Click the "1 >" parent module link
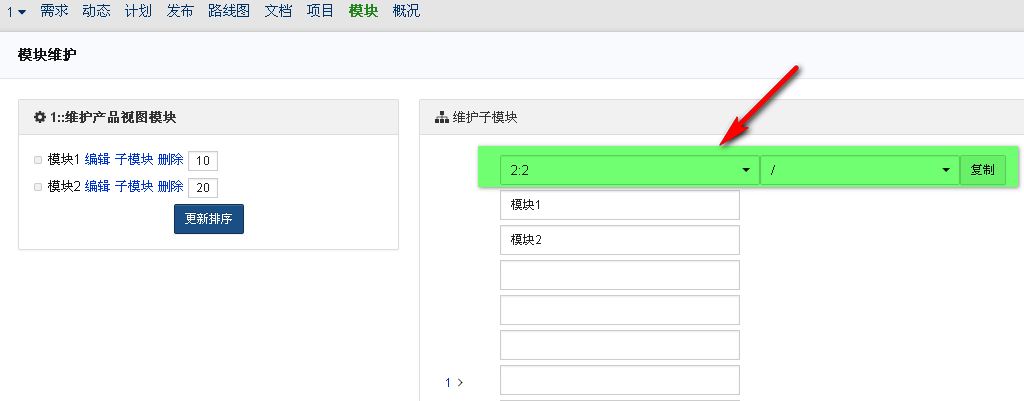Screen dimensions: 1024x401 tap(455, 382)
